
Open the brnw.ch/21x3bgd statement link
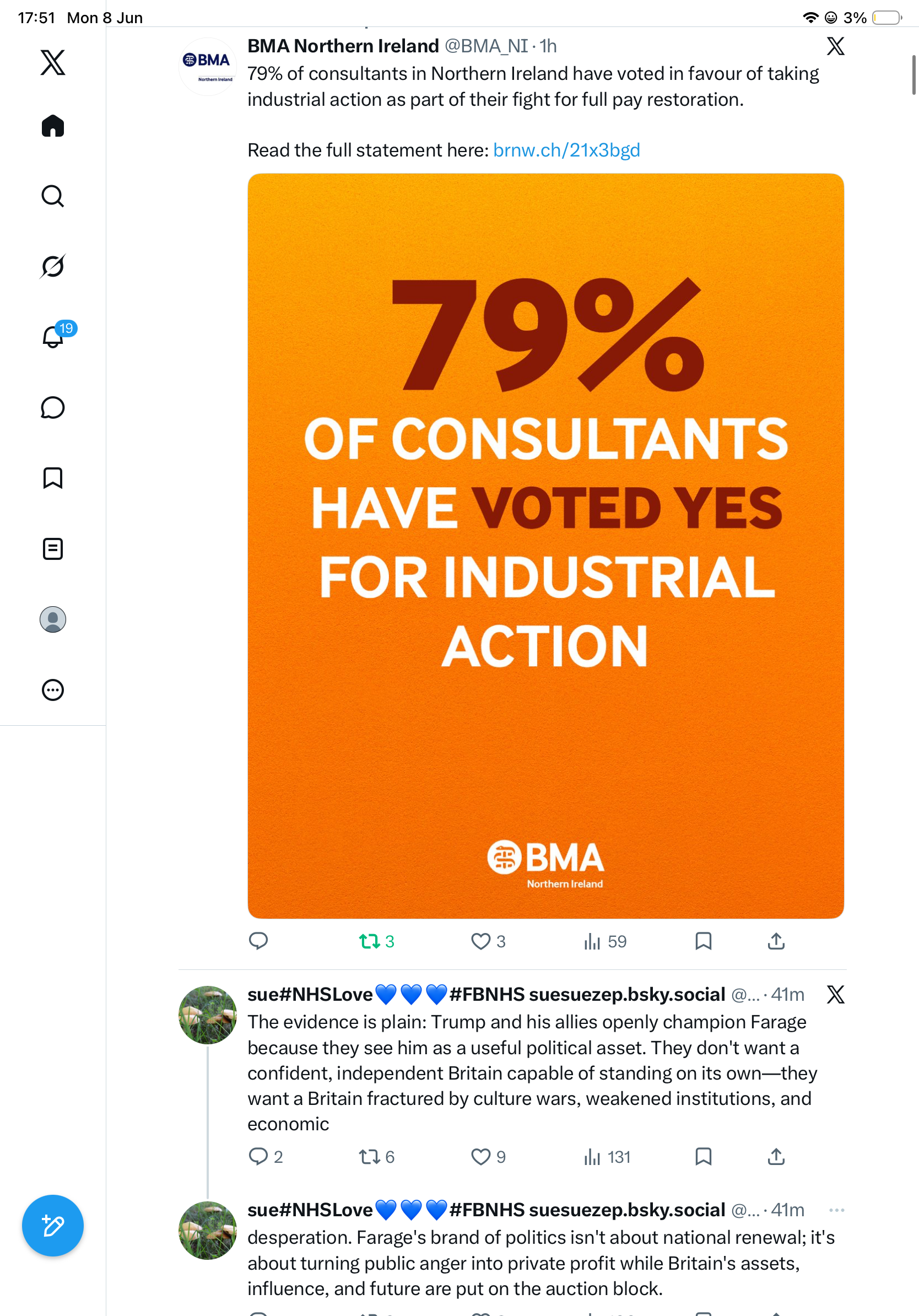[566, 150]
